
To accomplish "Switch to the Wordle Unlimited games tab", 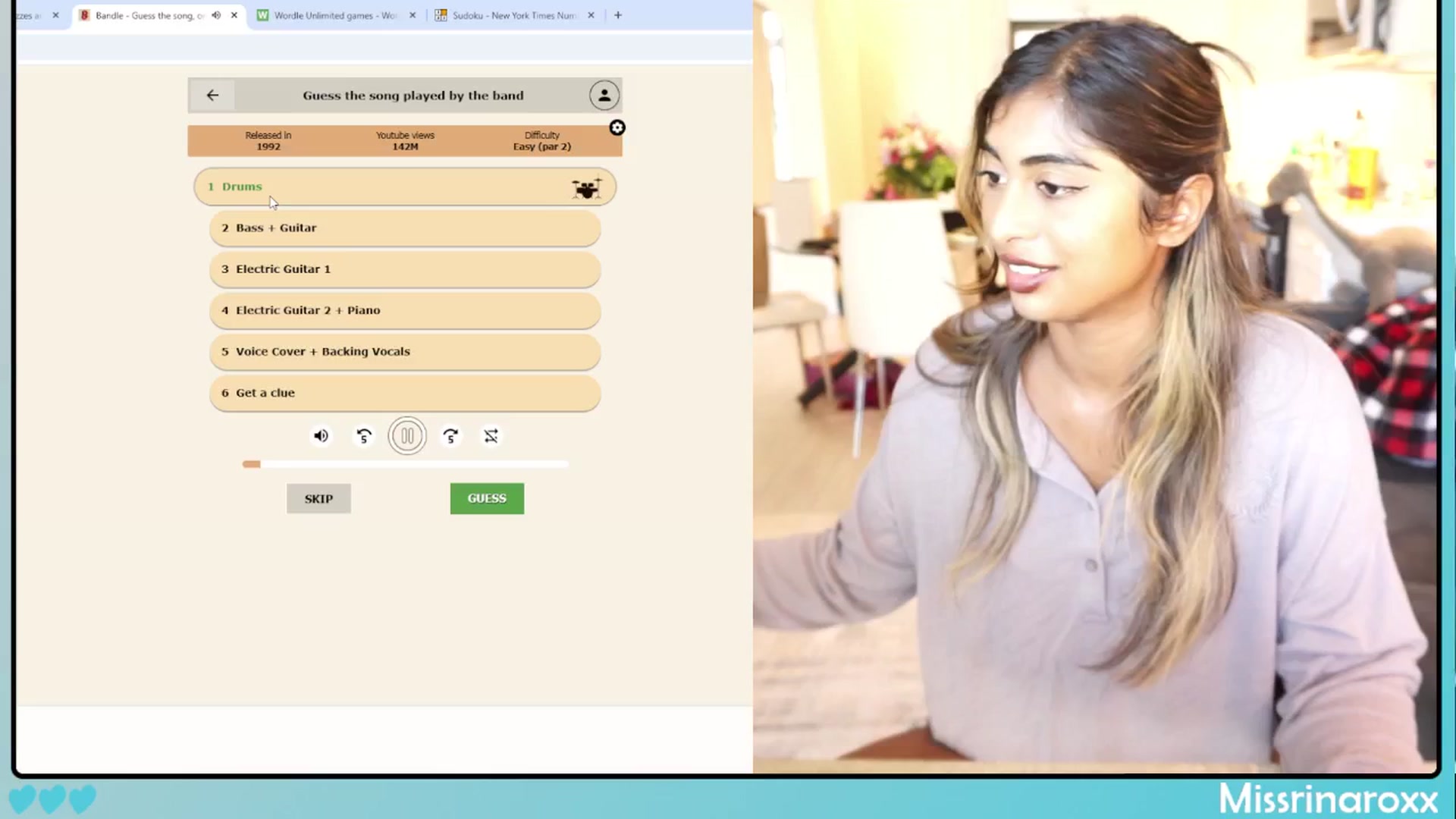I will (x=335, y=15).
